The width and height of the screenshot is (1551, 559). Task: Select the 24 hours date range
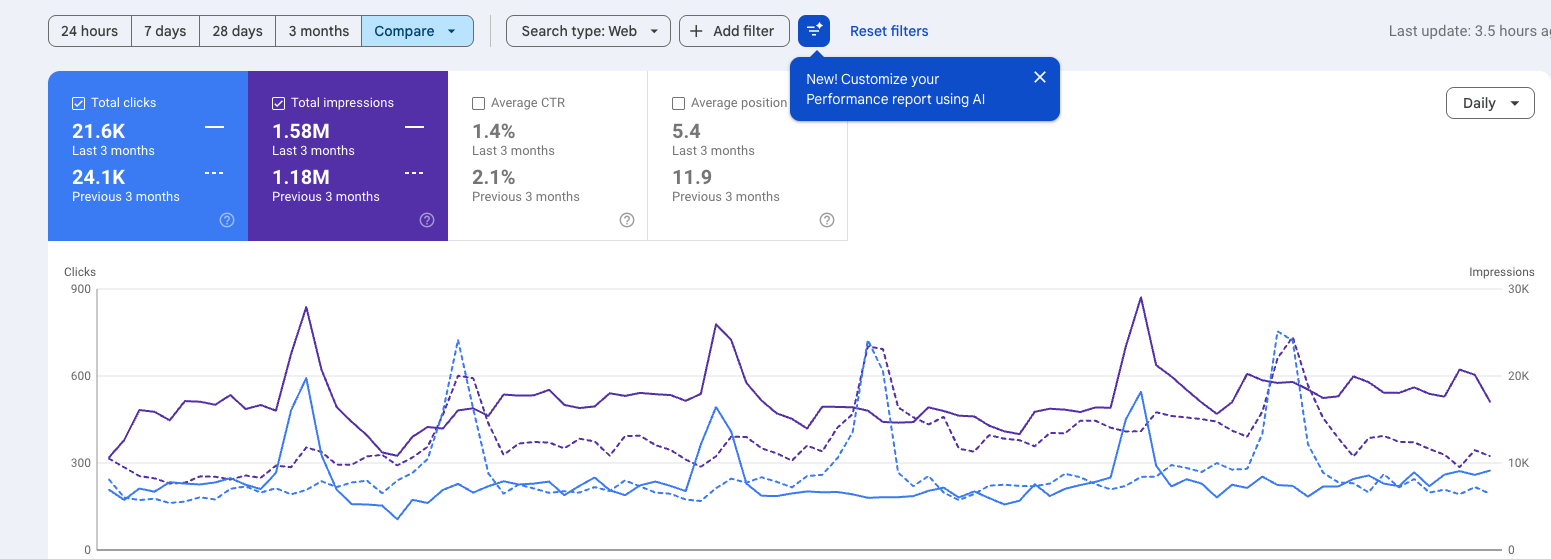coord(89,31)
